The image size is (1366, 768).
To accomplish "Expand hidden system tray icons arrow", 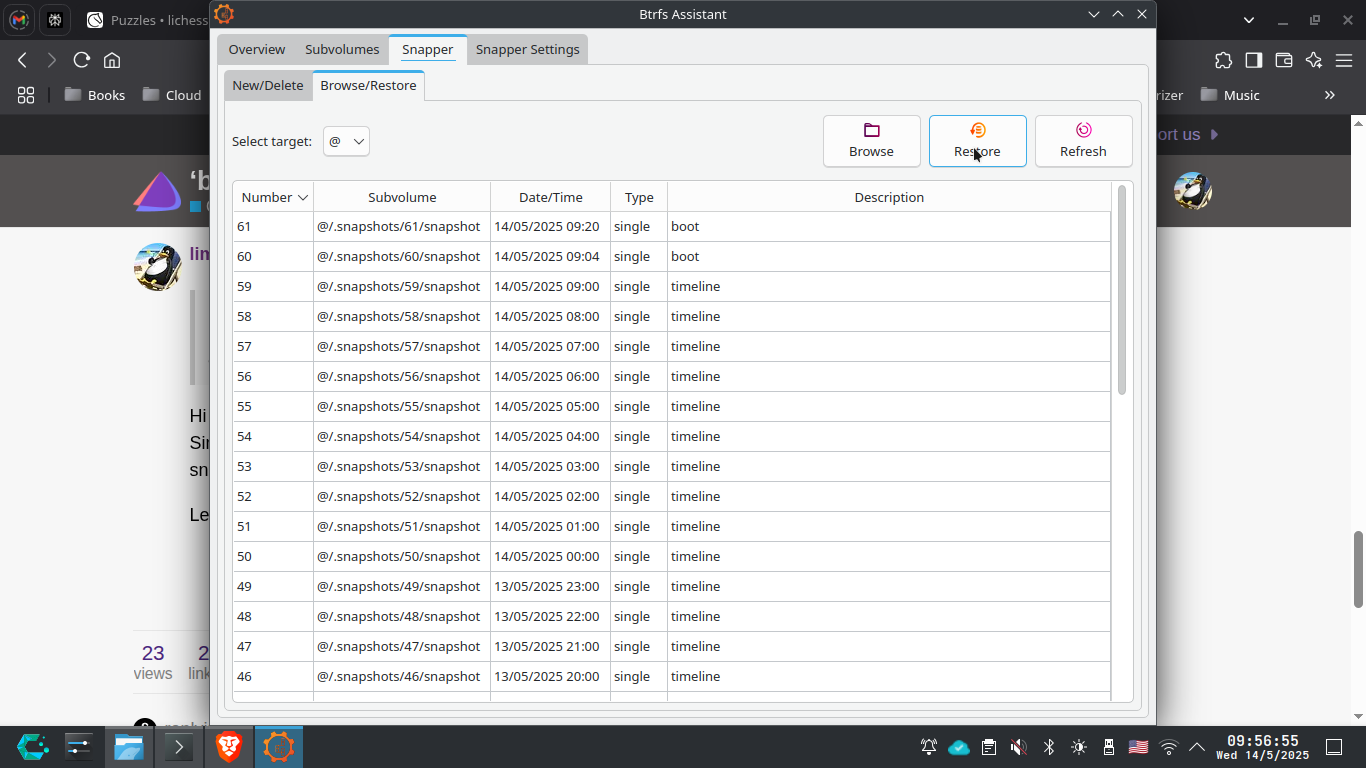I will 1196,747.
